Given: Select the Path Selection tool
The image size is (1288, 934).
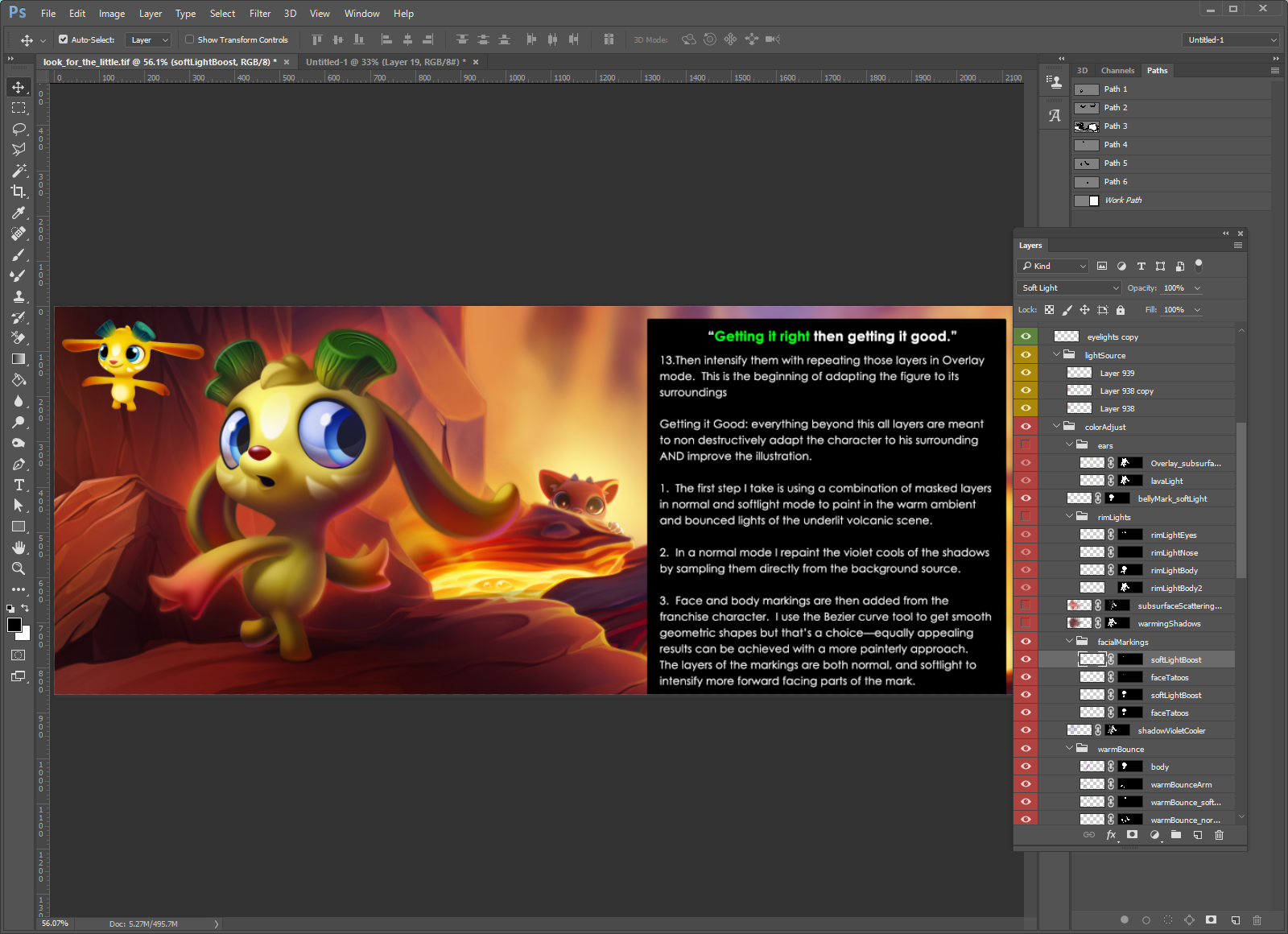Looking at the screenshot, I should point(19,506).
